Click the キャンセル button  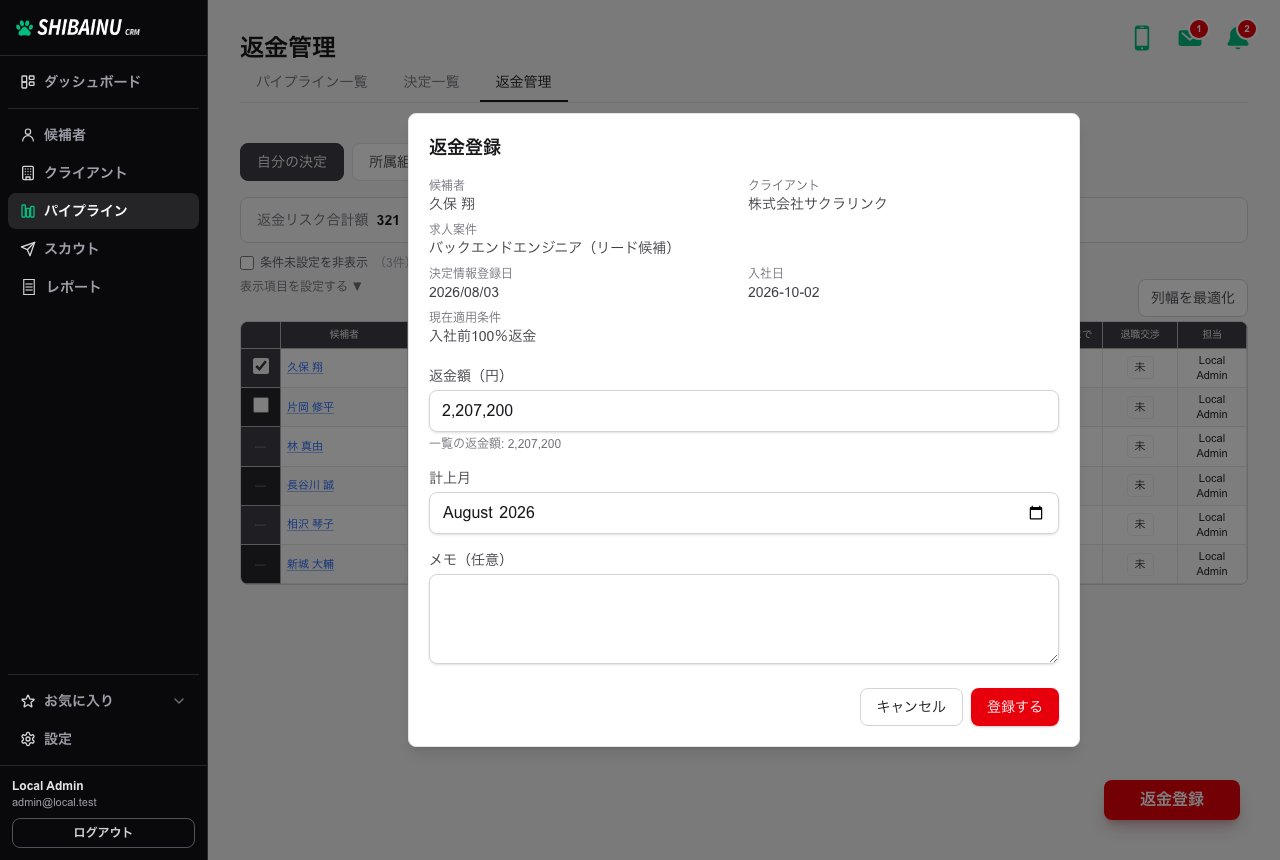click(911, 707)
